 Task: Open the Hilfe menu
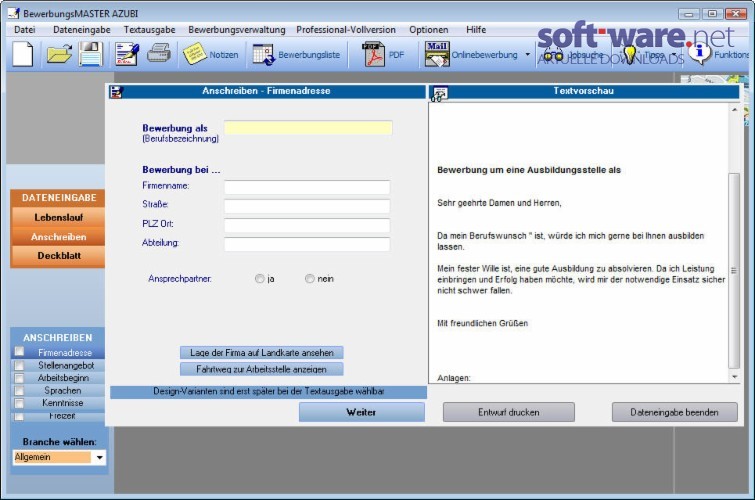pyautogui.click(x=476, y=29)
